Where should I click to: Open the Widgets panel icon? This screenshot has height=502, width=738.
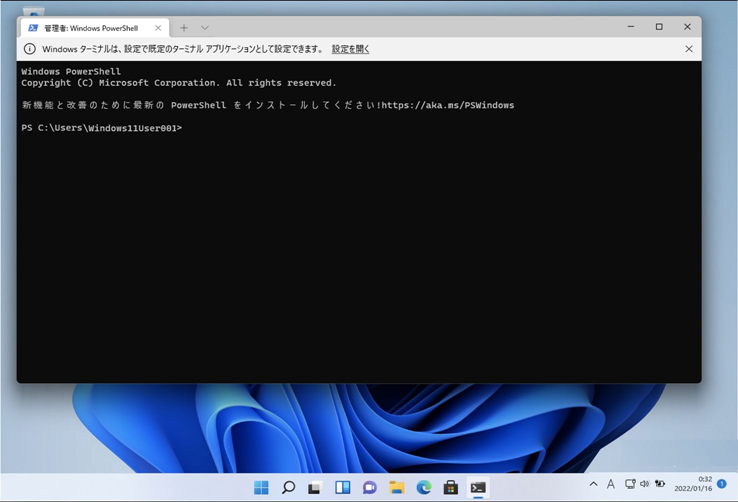[x=342, y=487]
